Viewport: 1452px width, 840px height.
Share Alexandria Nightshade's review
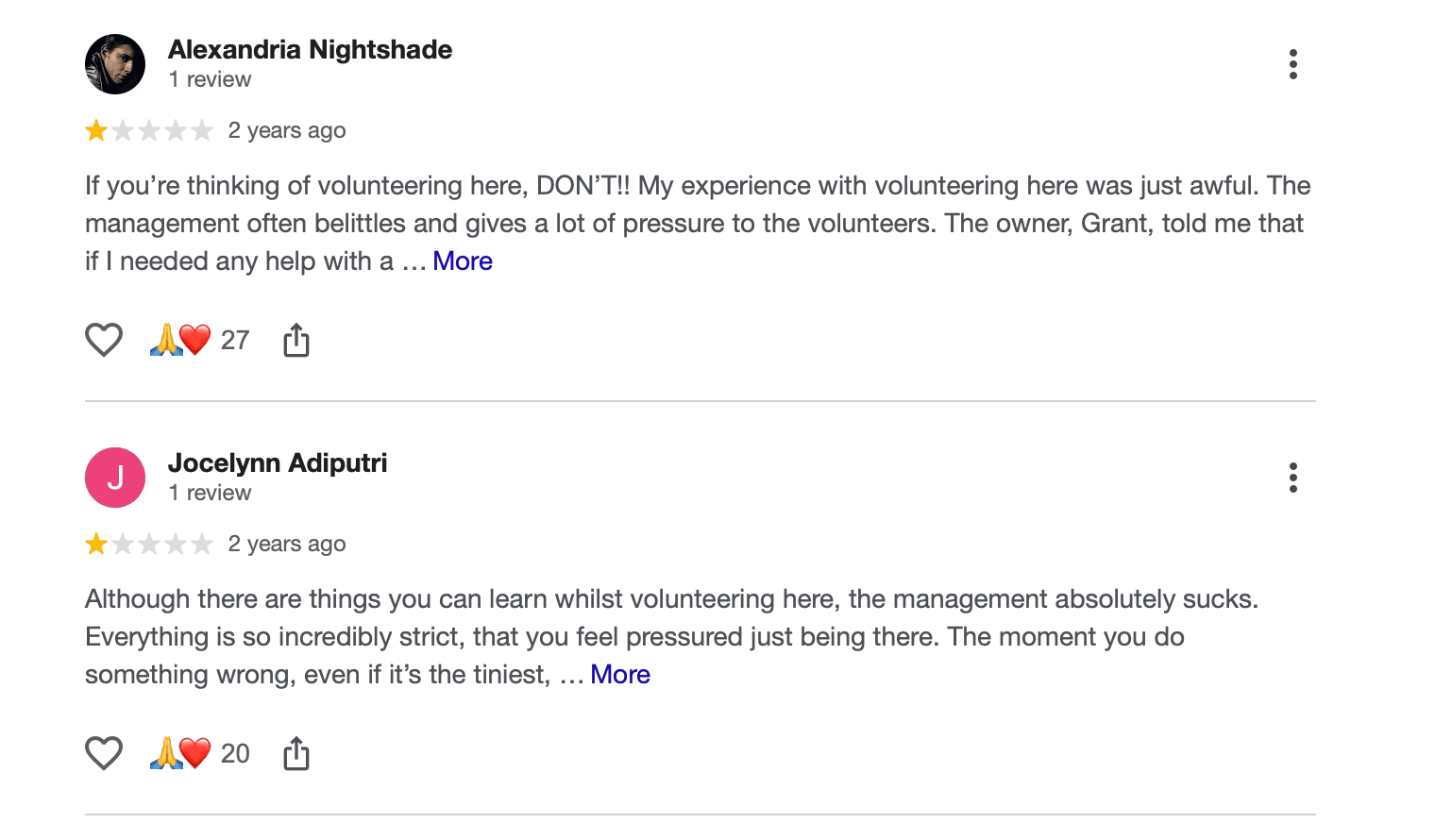[296, 340]
